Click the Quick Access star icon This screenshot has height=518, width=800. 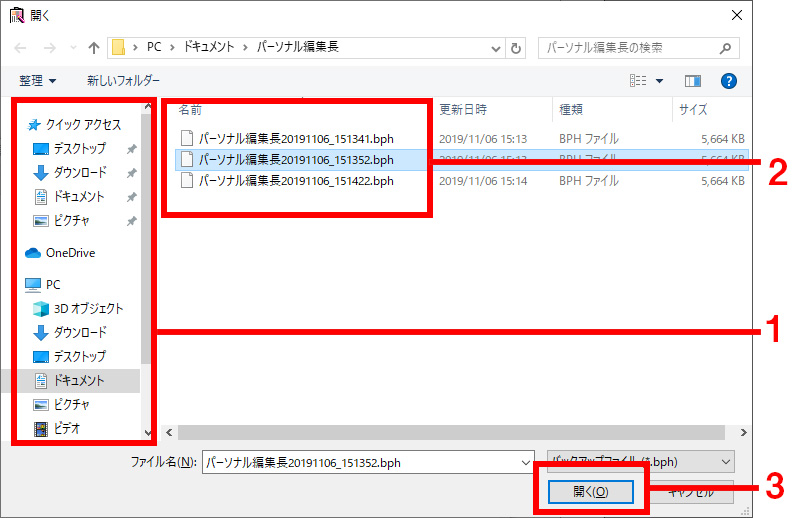click(34, 125)
